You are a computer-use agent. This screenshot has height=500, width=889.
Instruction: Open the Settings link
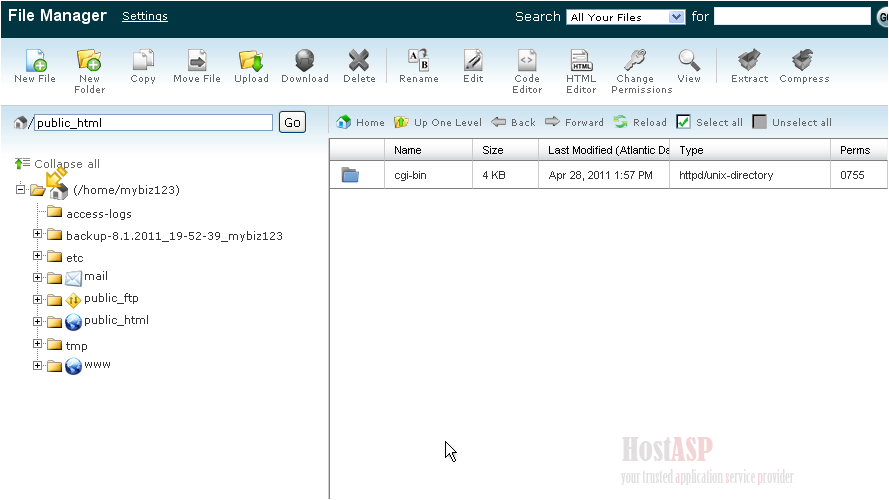(x=145, y=16)
